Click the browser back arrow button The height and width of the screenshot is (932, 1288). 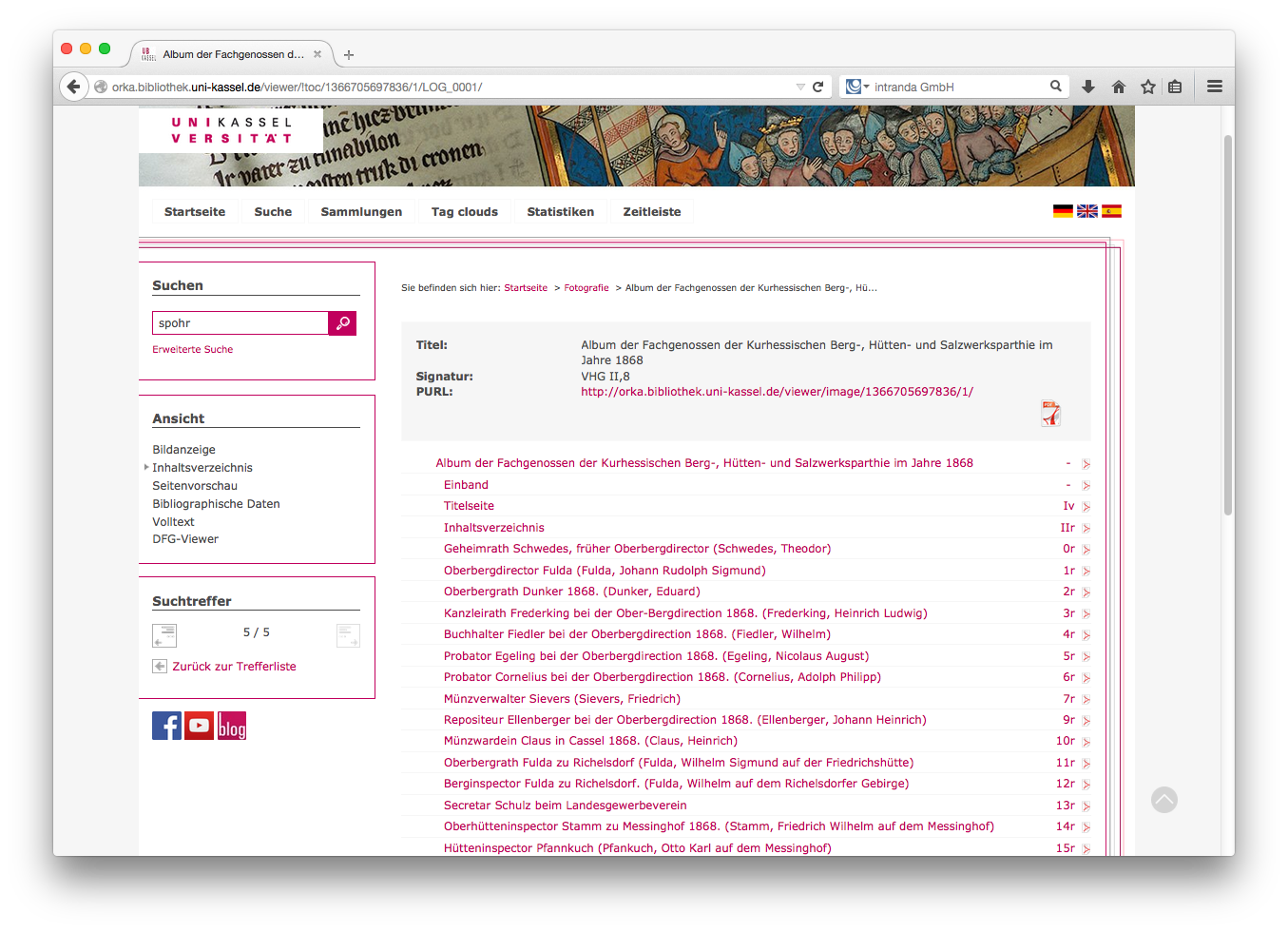(x=73, y=87)
